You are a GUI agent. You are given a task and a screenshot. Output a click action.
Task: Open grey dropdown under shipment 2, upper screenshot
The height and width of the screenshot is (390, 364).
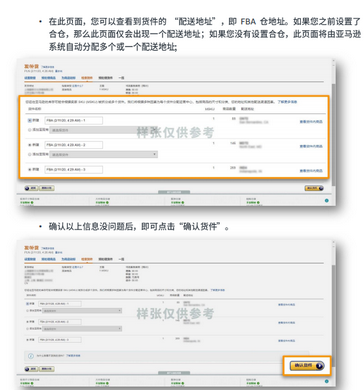pyautogui.click(x=104, y=155)
